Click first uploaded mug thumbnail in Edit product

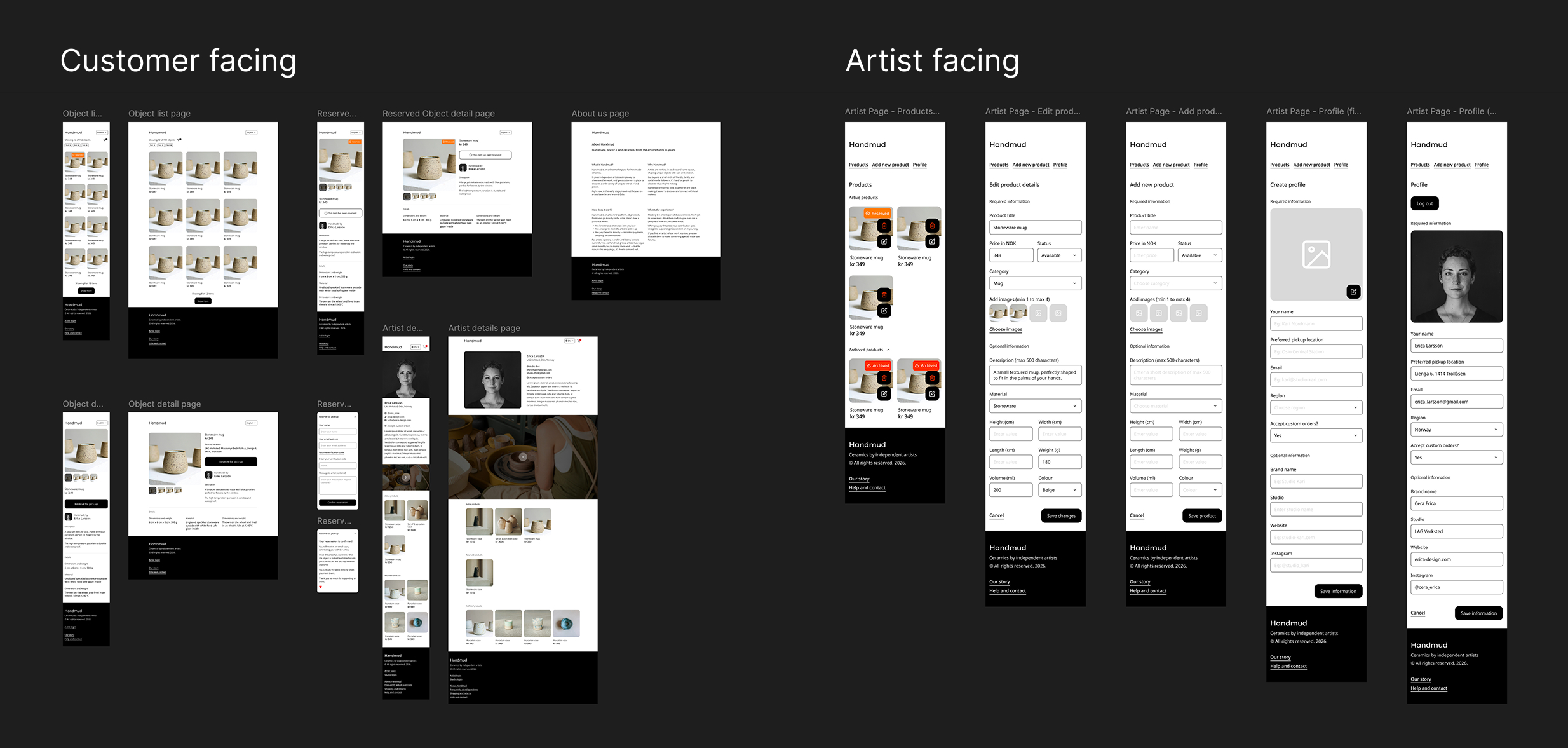coord(998,313)
